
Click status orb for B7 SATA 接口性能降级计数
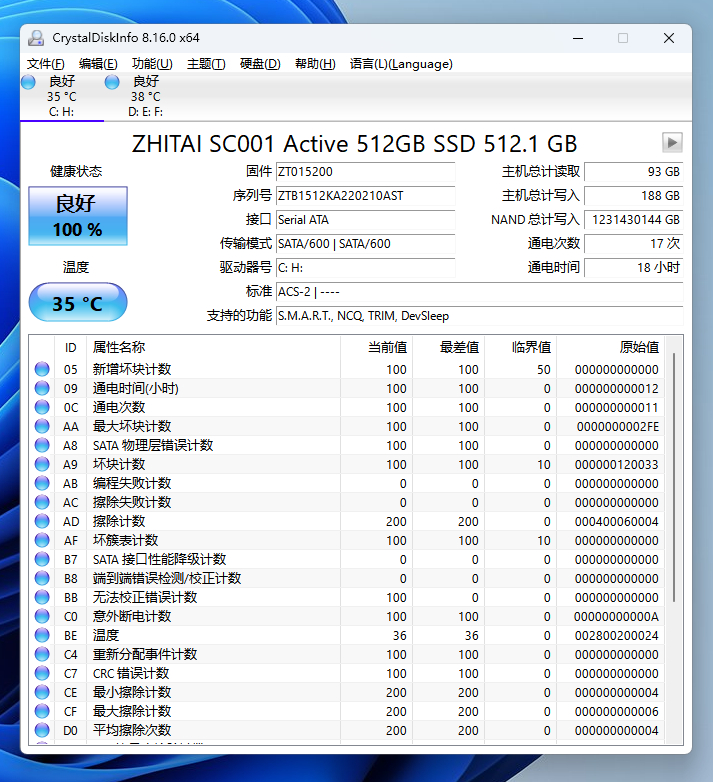[42, 559]
